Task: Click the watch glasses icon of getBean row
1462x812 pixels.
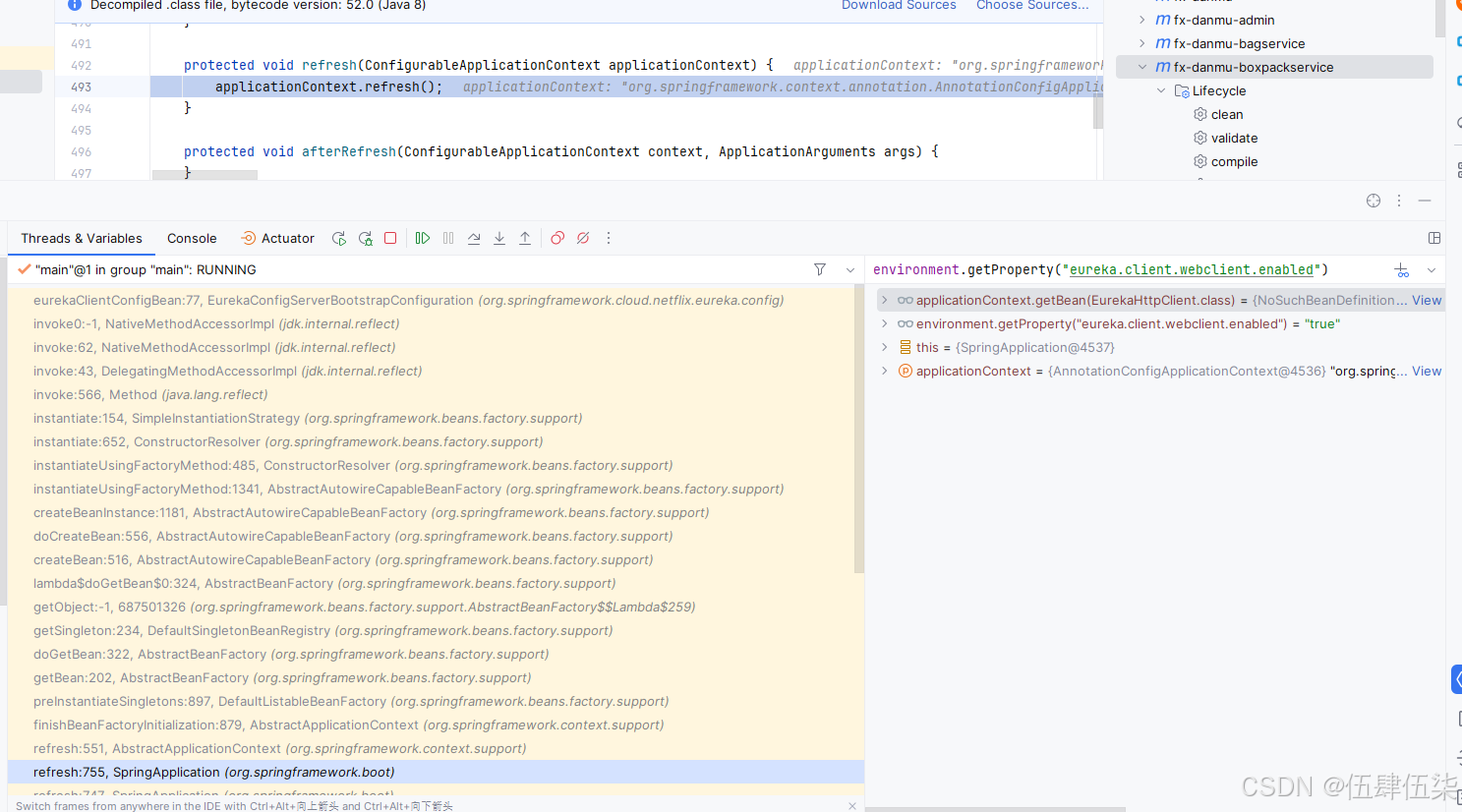Action: pos(905,300)
